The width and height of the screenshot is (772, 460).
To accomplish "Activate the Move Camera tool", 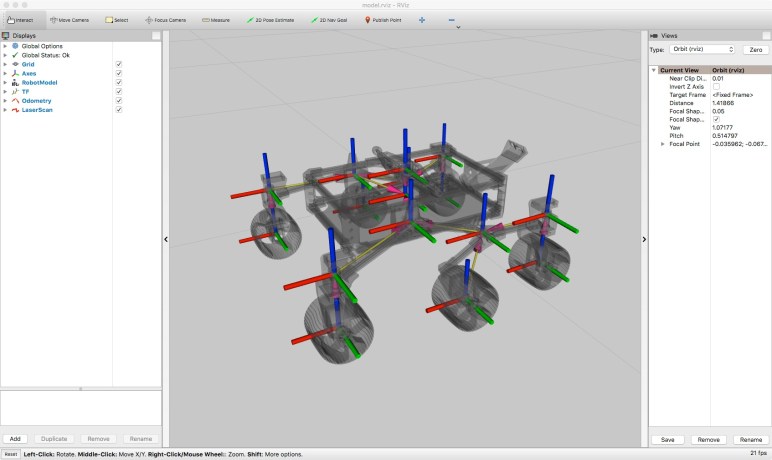I will [x=71, y=19].
